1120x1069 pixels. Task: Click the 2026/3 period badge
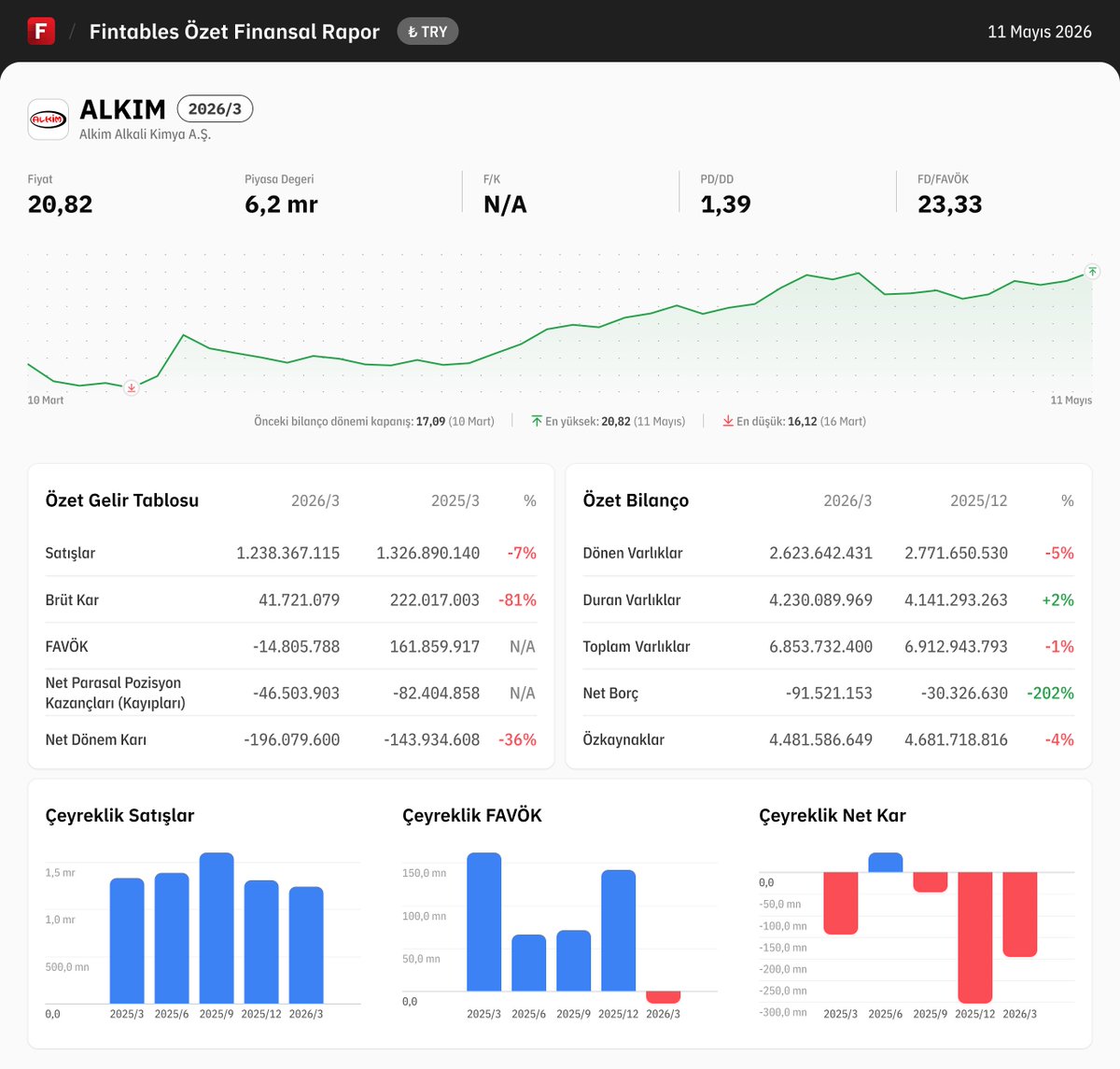tap(215, 109)
